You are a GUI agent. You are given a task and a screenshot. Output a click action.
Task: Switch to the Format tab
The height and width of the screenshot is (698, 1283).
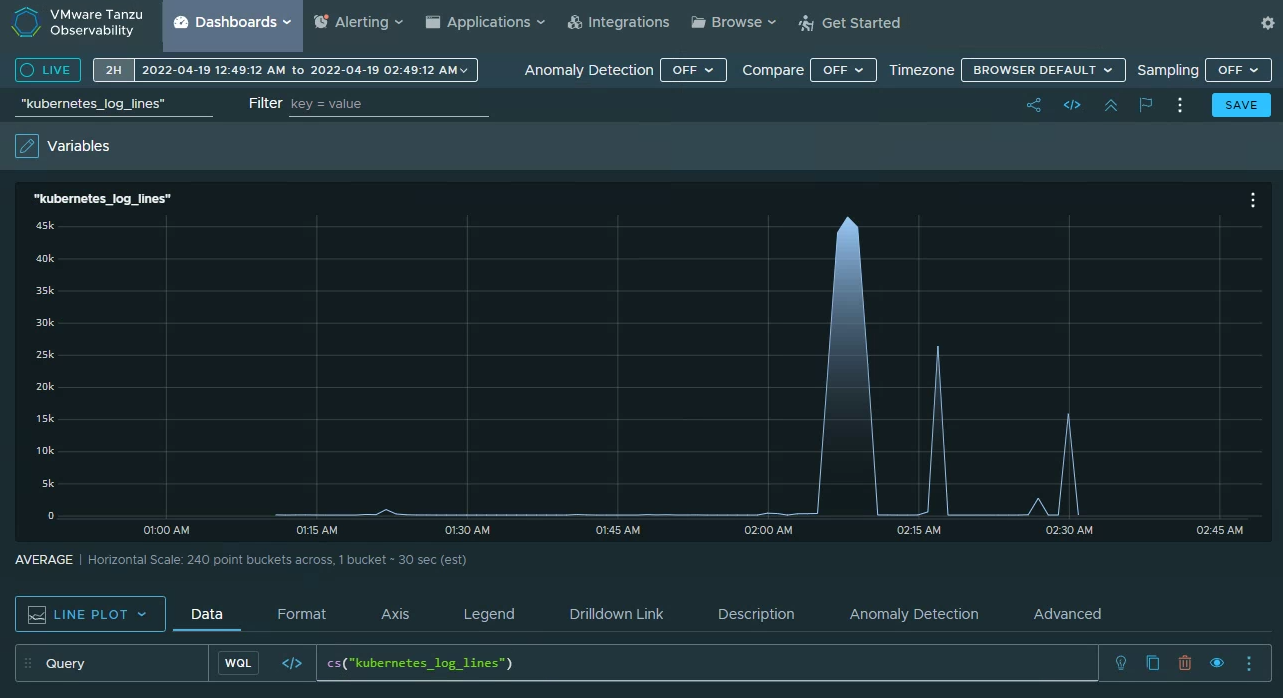click(x=302, y=614)
